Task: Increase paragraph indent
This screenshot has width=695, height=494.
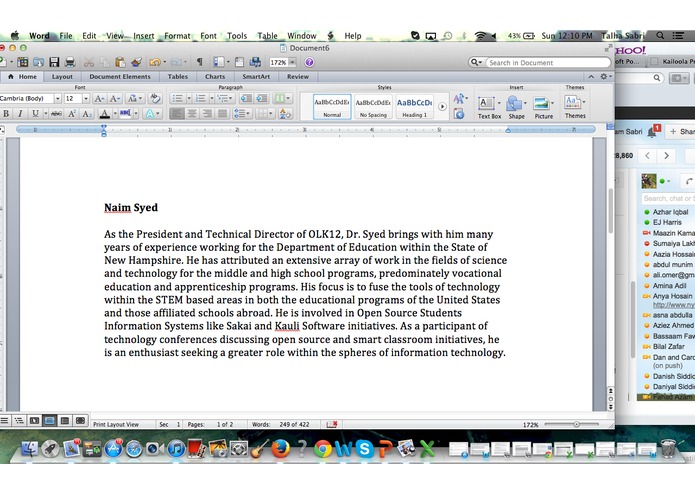Action: tap(262, 98)
